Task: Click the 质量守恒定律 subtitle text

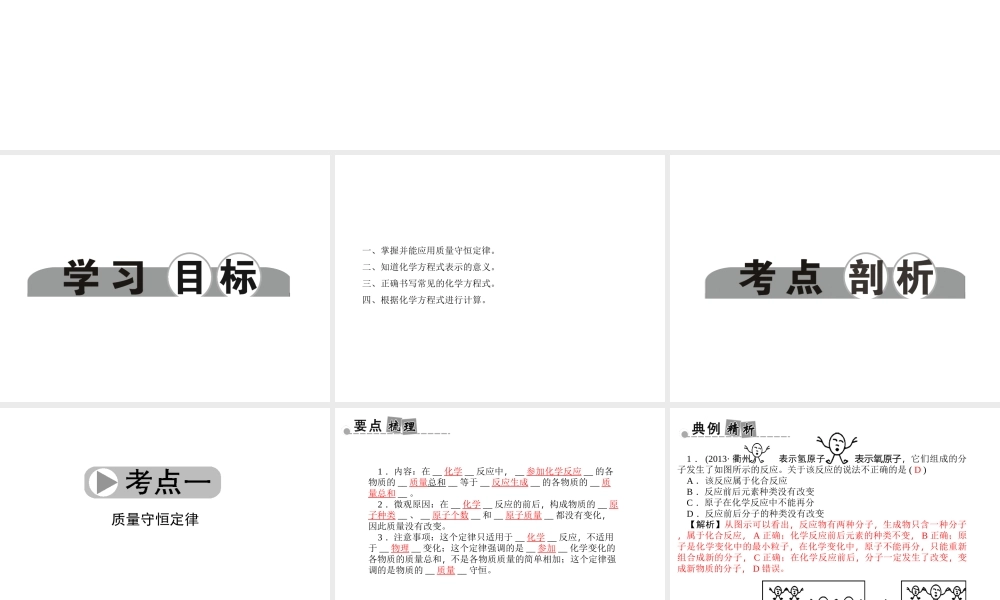Action: 155,520
